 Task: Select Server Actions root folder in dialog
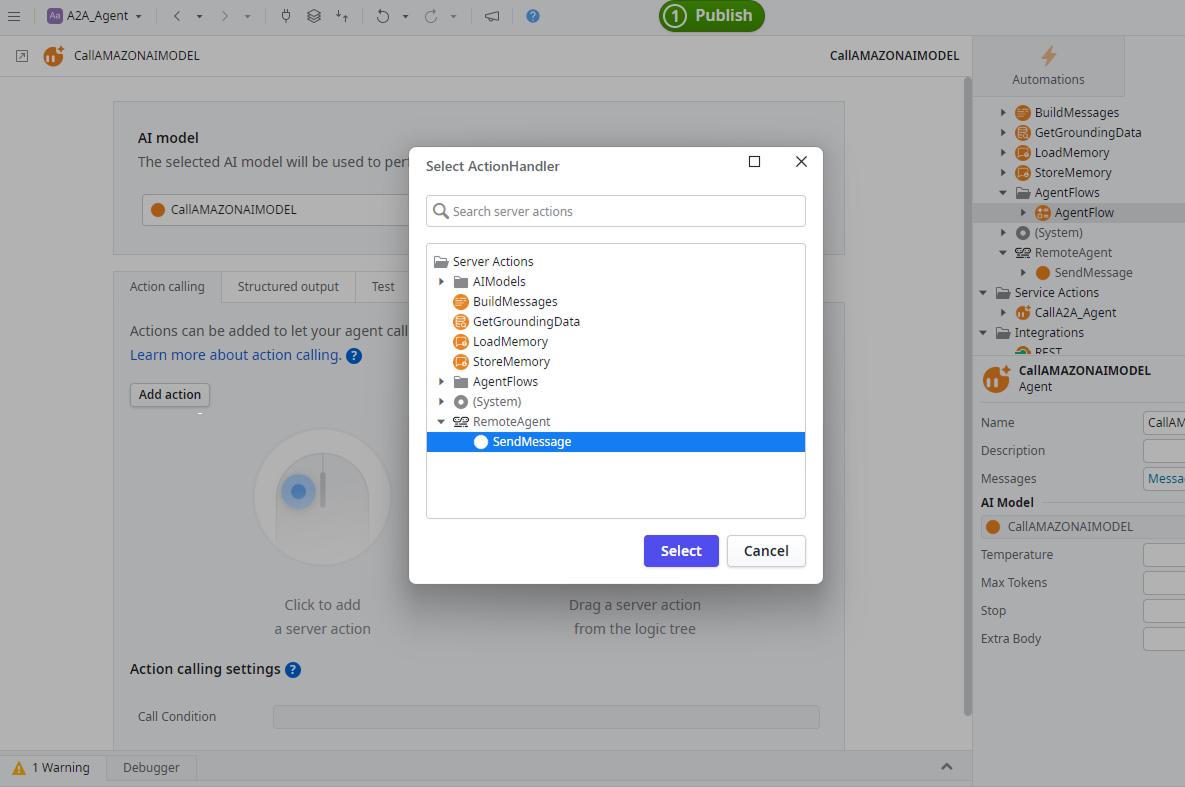(x=493, y=262)
